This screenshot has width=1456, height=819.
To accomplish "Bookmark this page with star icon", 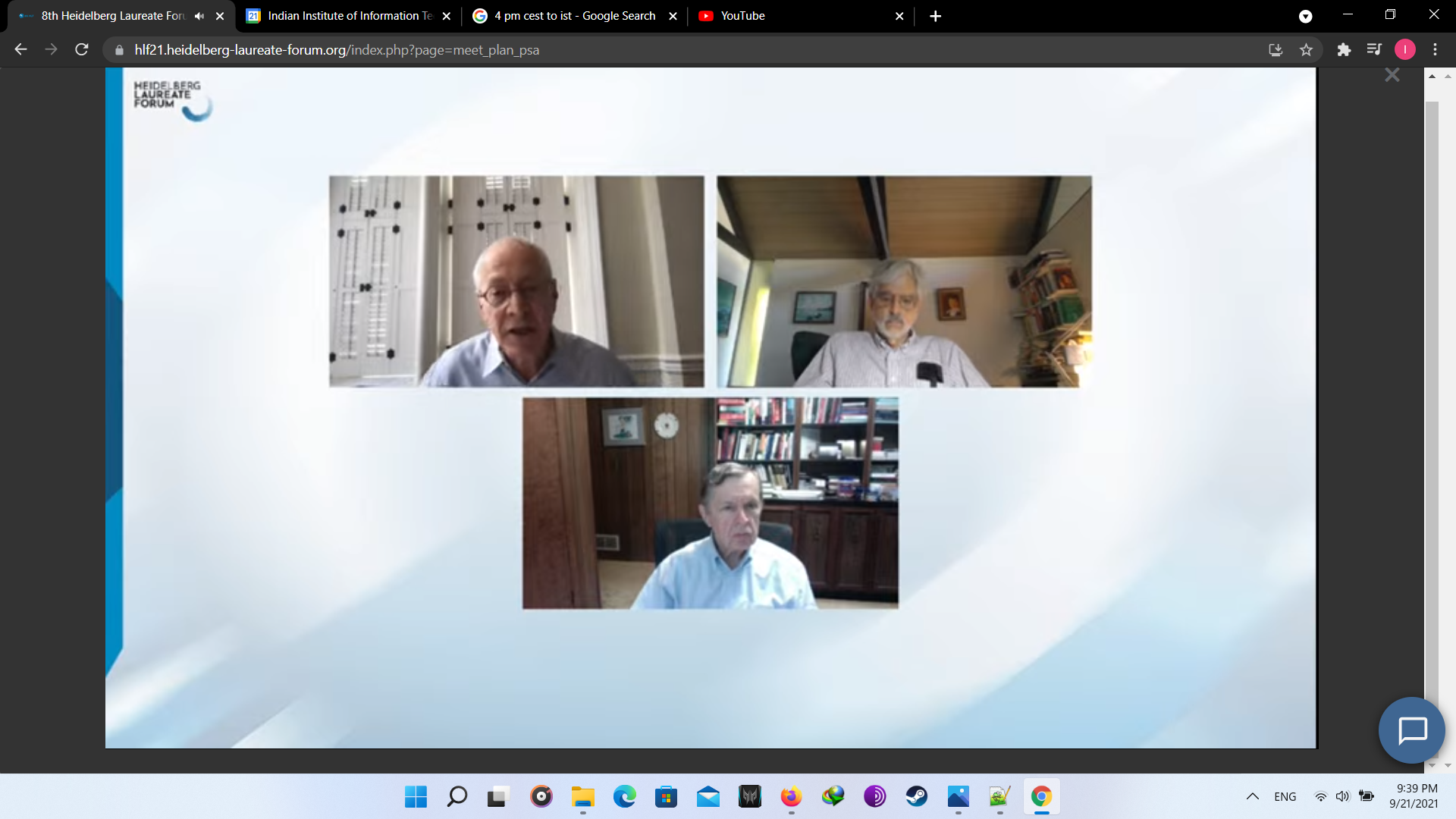I will click(1306, 50).
